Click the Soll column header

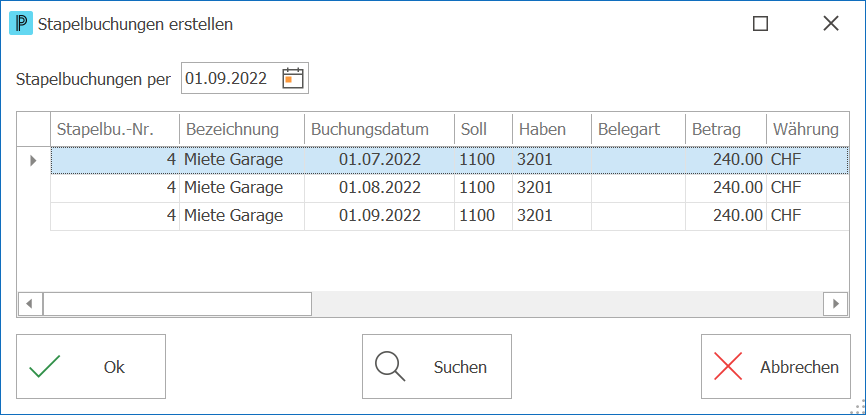click(484, 129)
